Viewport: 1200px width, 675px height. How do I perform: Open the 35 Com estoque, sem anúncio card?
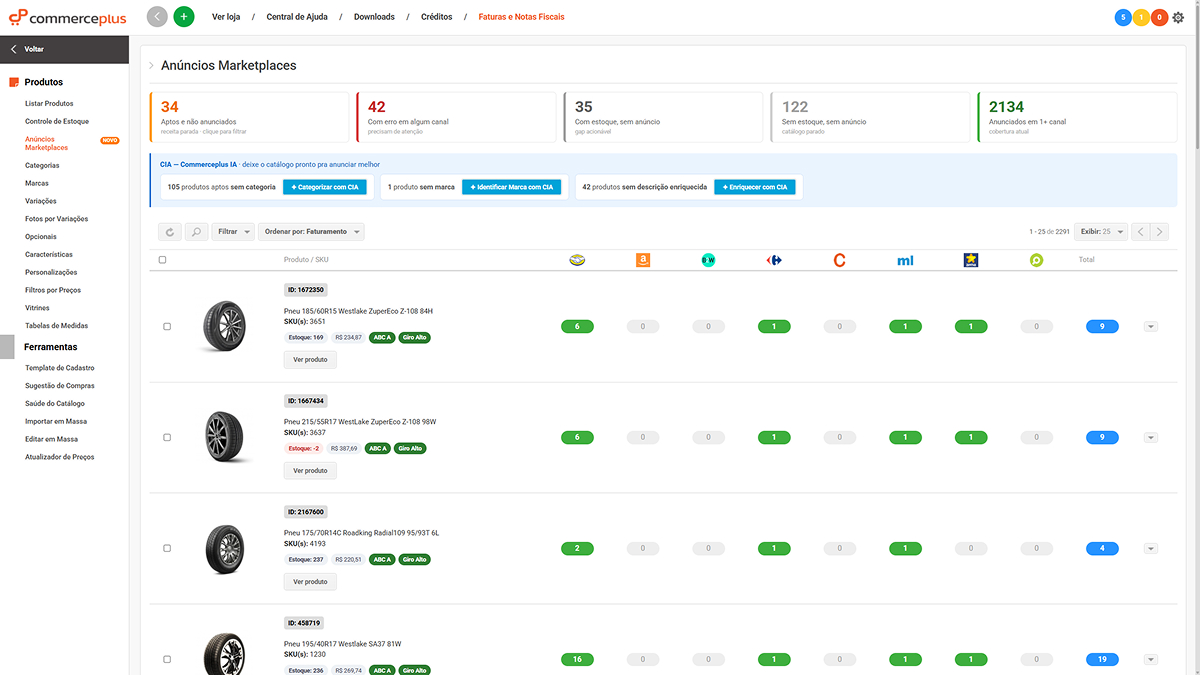tap(663, 117)
